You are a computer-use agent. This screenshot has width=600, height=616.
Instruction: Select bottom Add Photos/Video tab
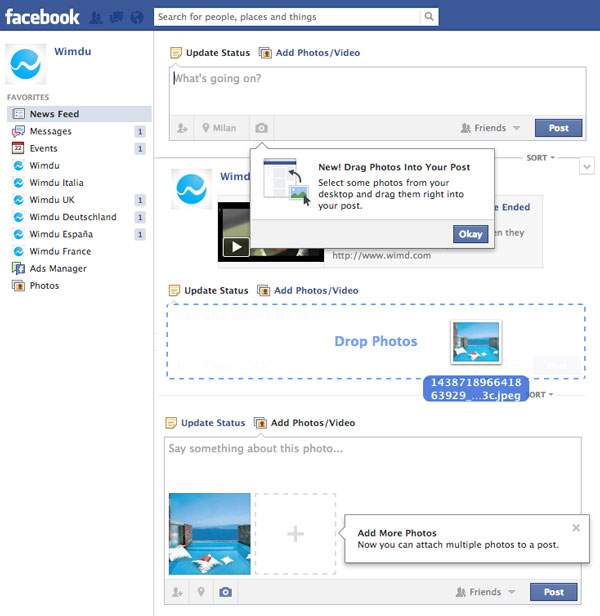coord(305,423)
